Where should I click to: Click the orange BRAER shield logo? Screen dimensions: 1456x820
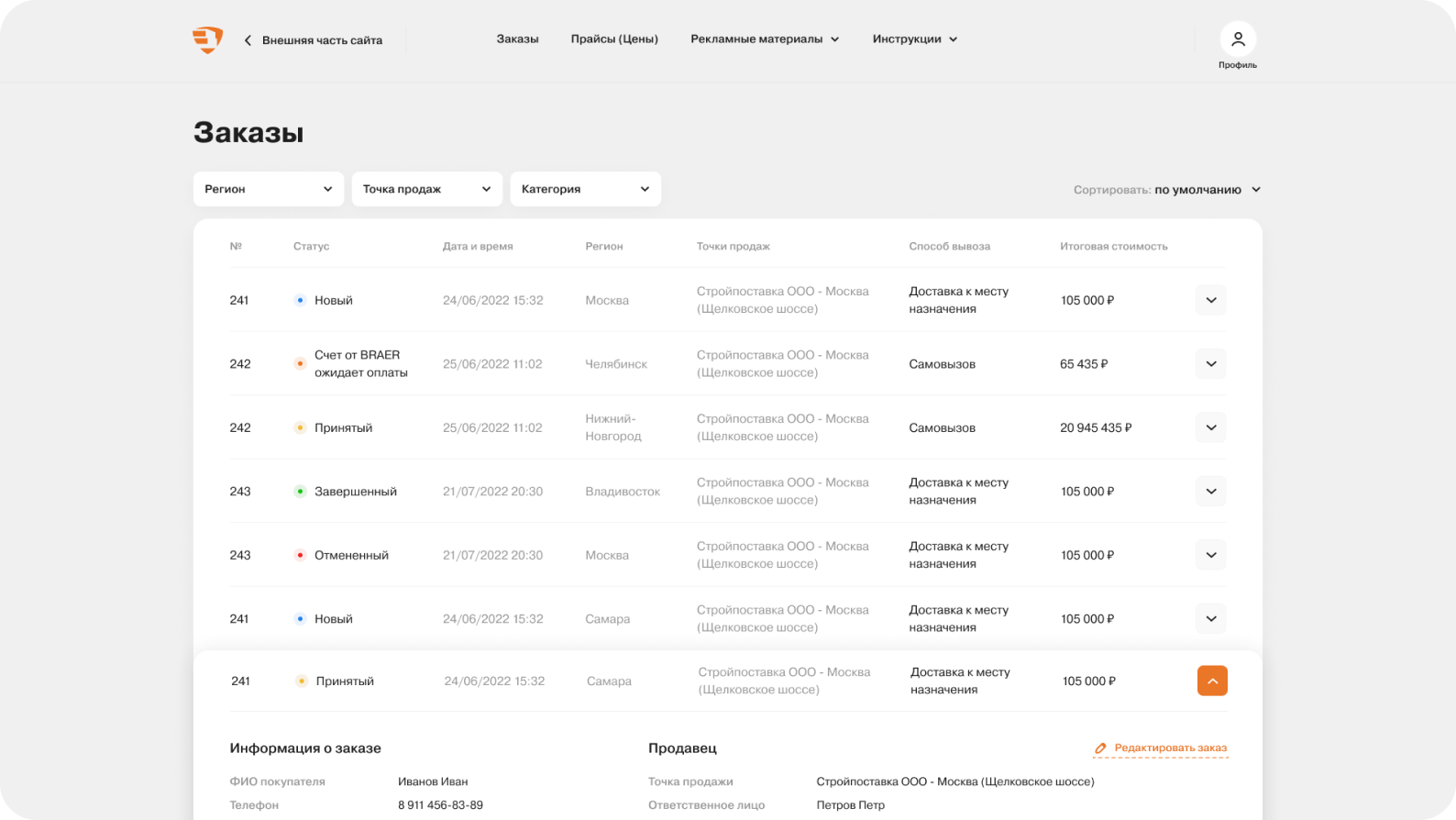[x=207, y=39]
